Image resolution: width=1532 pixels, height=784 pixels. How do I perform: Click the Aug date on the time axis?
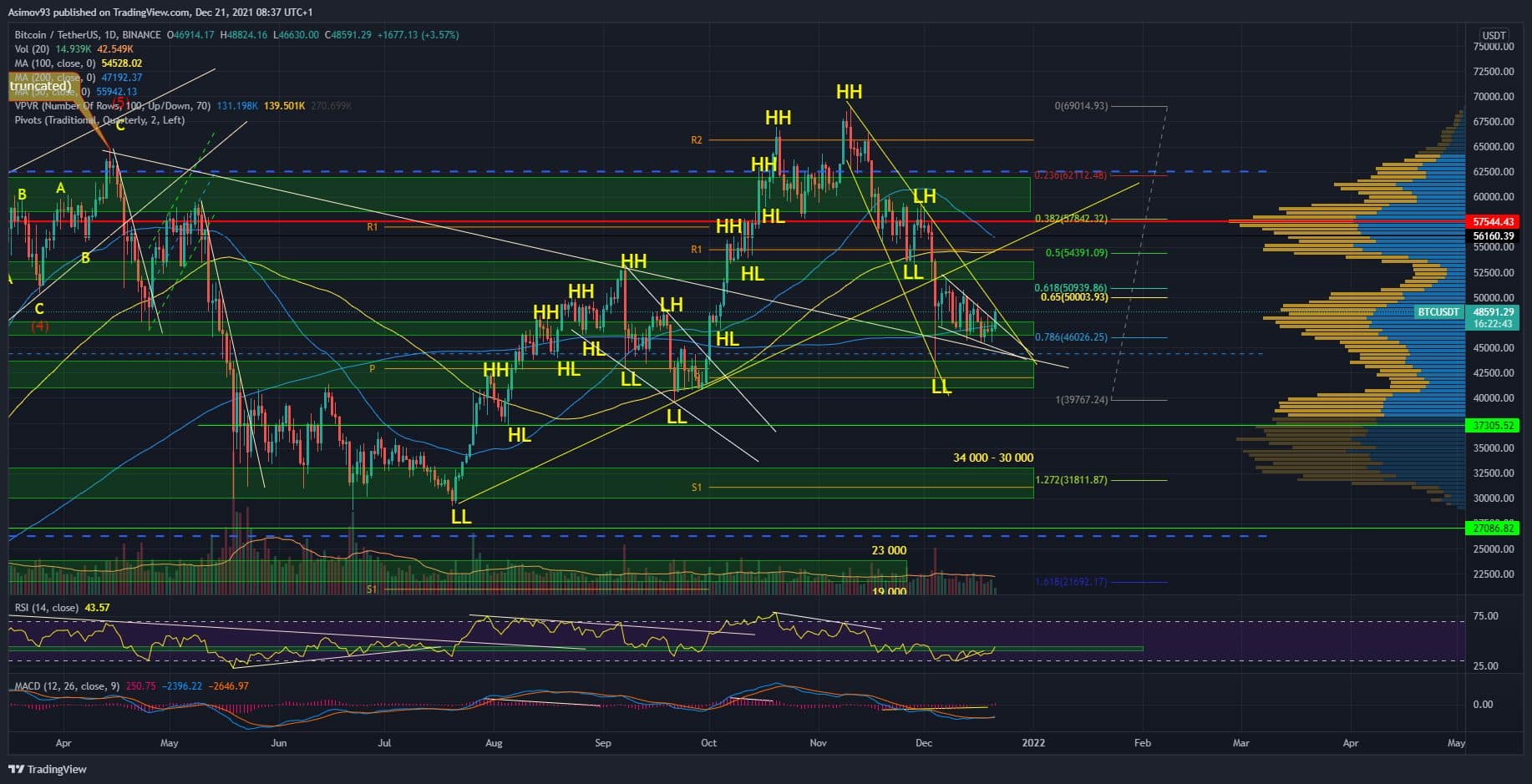click(494, 742)
